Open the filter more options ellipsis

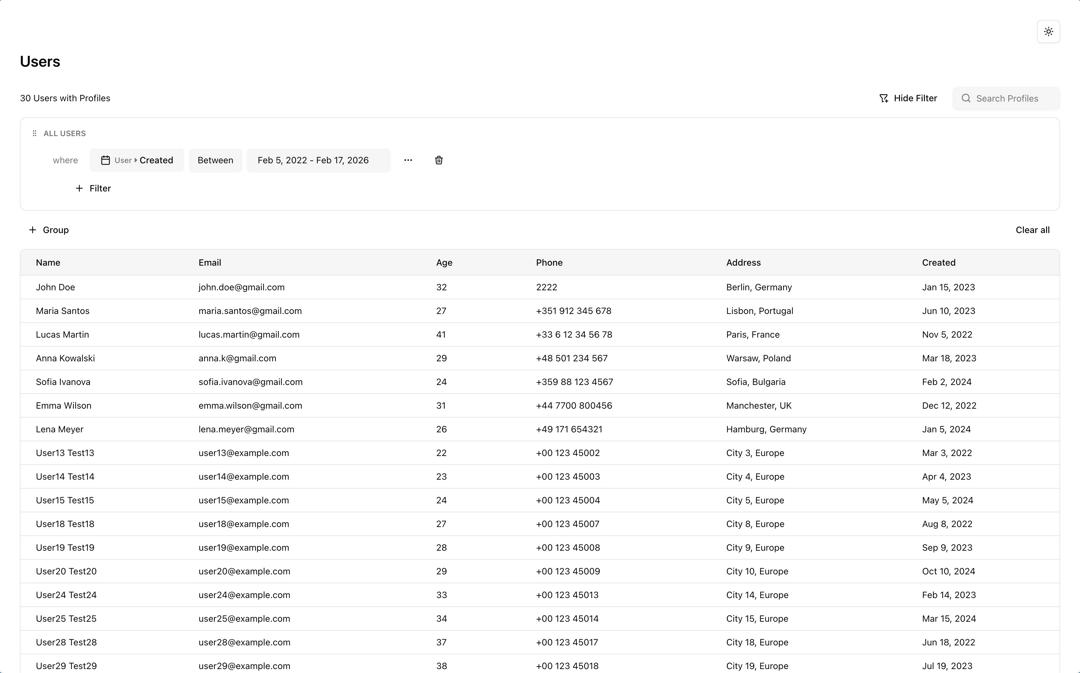pyautogui.click(x=408, y=161)
